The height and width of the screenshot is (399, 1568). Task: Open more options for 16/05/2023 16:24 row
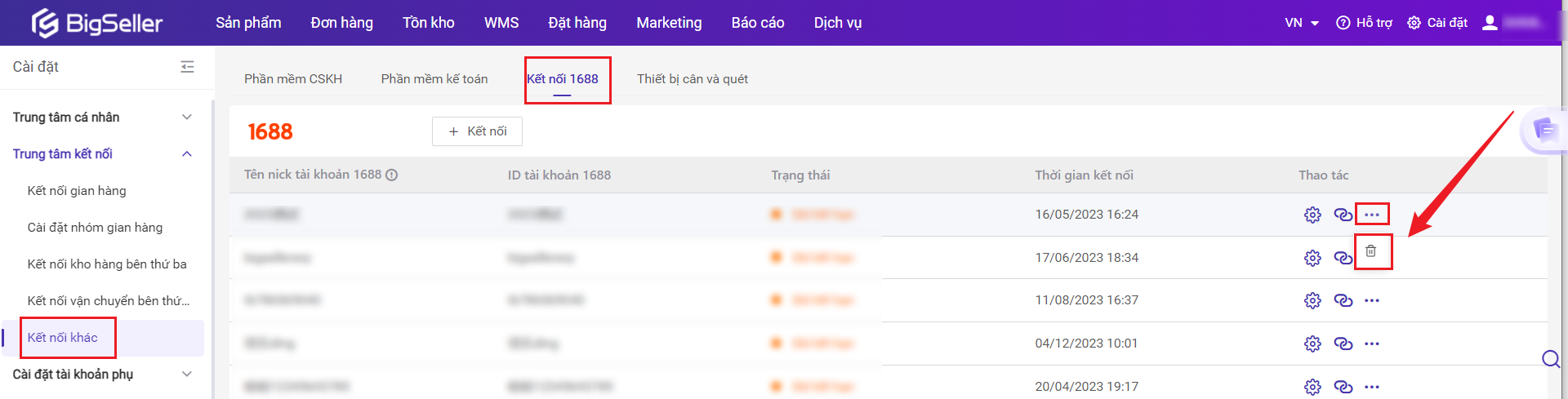tap(1372, 215)
